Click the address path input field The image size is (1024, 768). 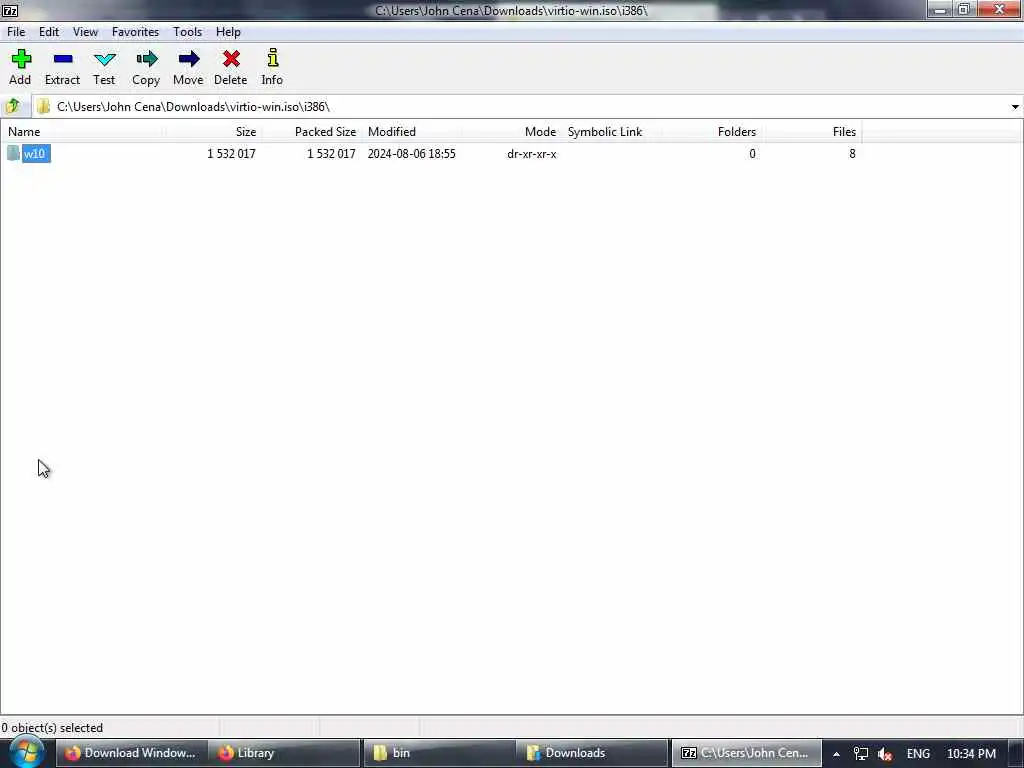pos(522,106)
